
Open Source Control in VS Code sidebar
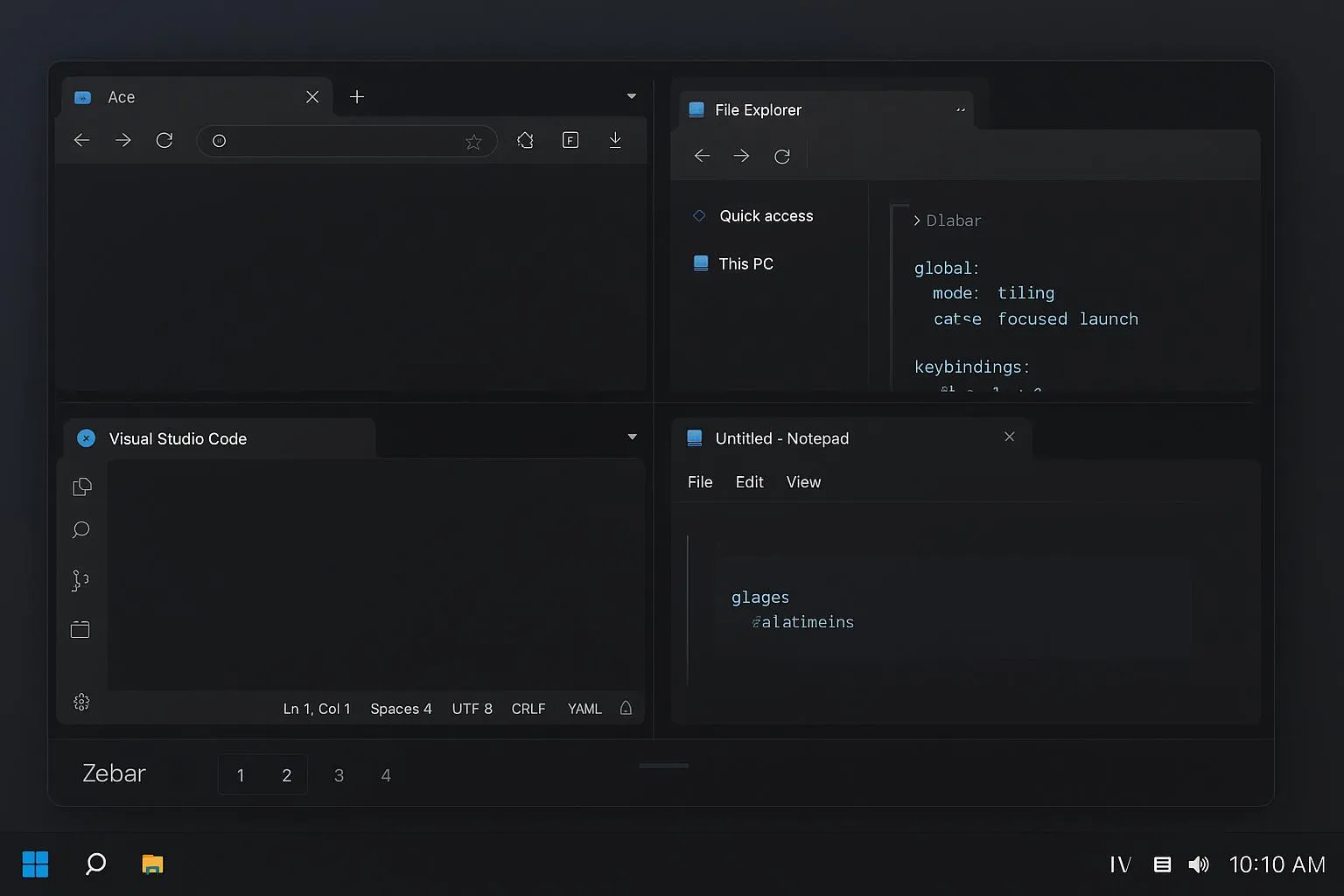click(x=80, y=580)
